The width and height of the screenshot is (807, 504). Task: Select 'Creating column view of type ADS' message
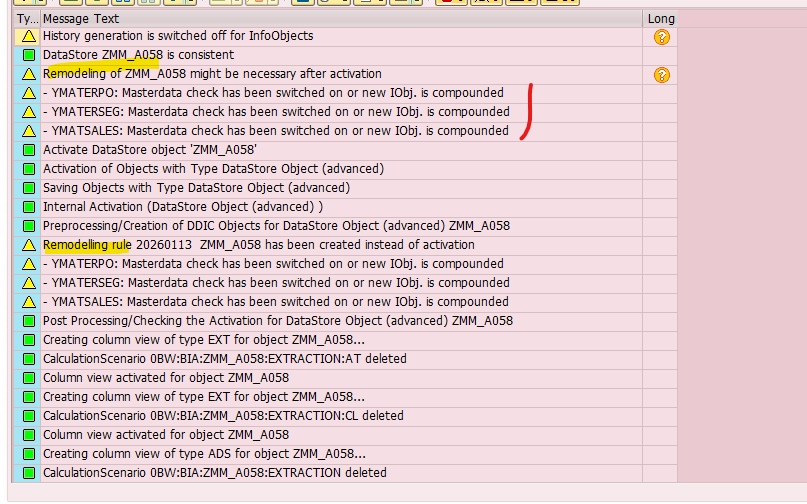click(x=204, y=454)
